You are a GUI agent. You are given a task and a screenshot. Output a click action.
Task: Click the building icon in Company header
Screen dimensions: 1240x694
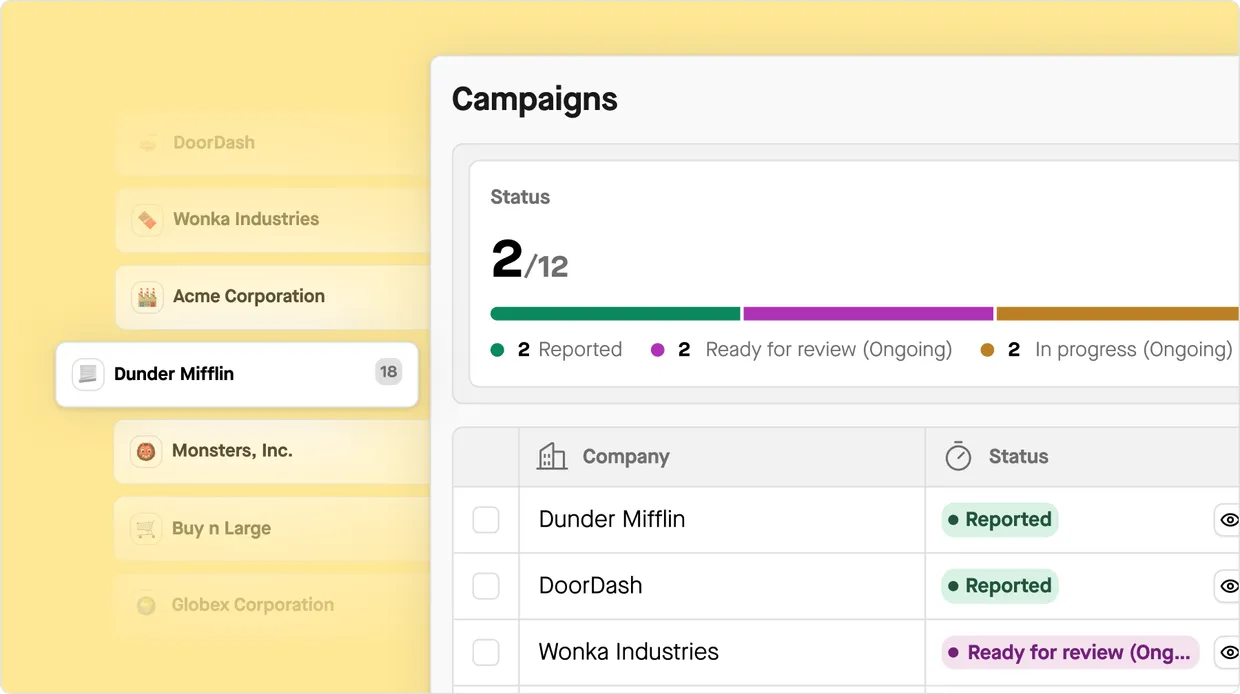tap(552, 457)
